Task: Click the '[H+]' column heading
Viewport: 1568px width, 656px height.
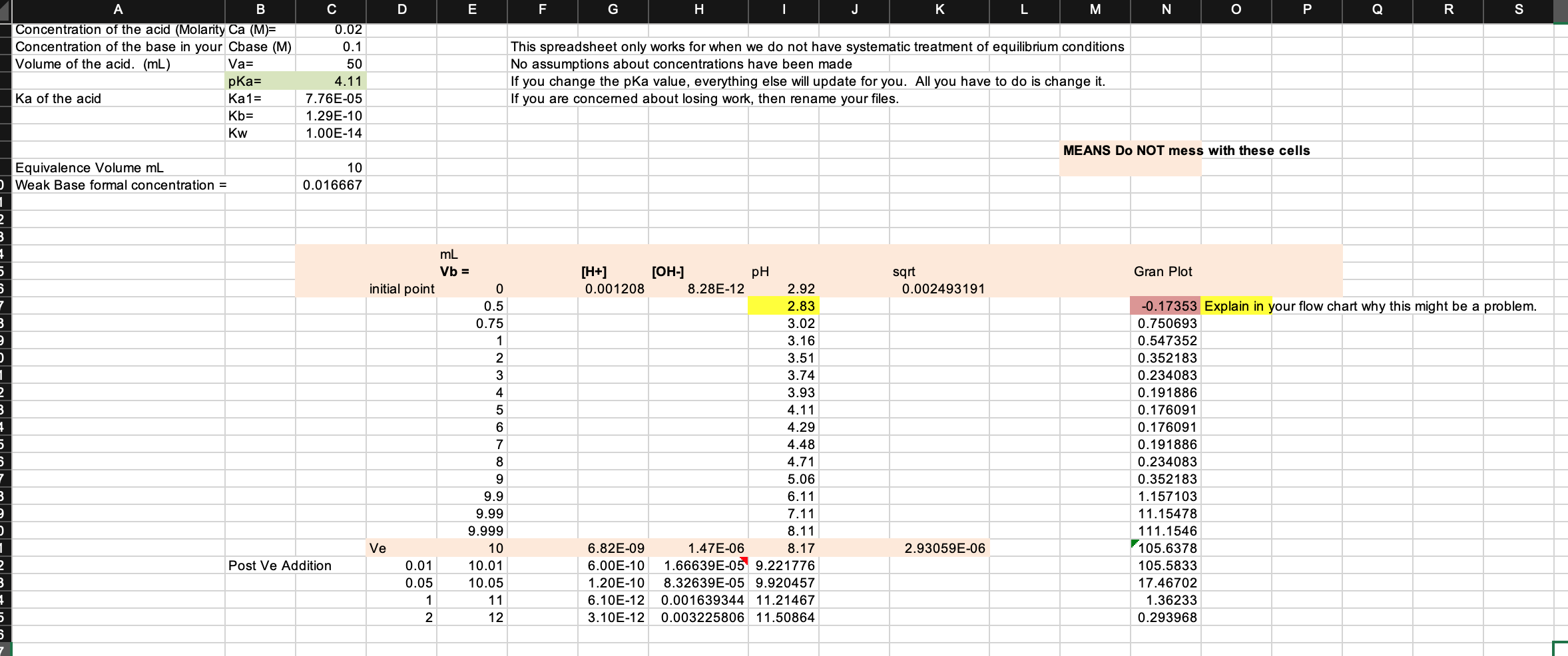Action: coord(613,271)
